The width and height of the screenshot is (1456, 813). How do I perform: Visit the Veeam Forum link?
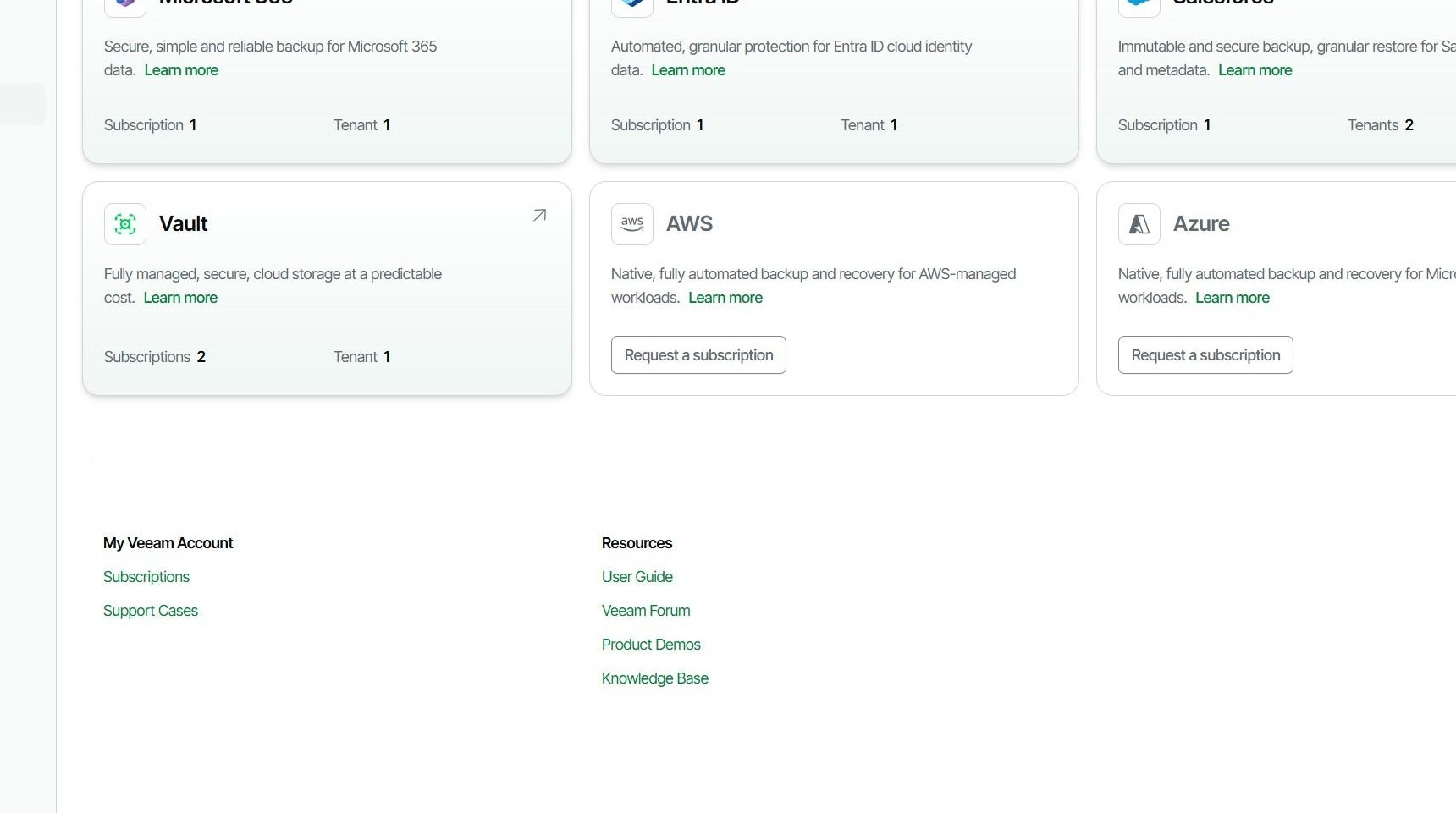pyautogui.click(x=646, y=611)
